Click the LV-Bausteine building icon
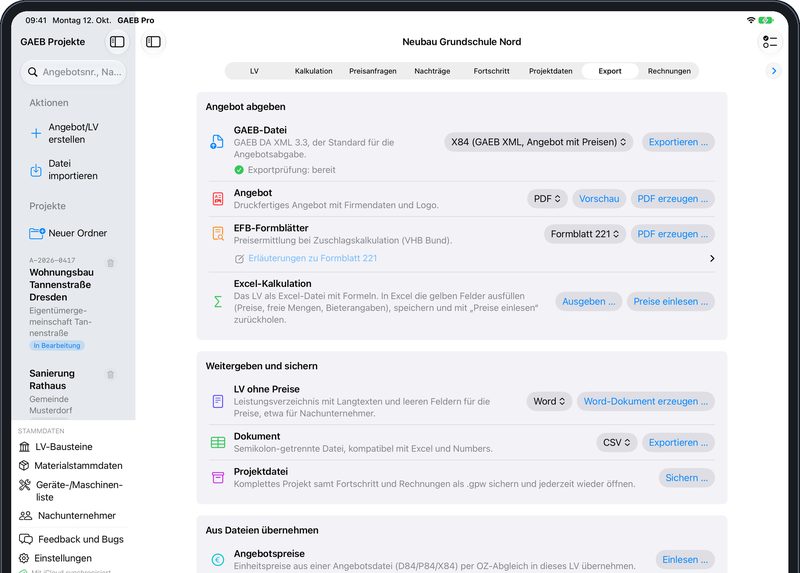Image resolution: width=800 pixels, height=573 pixels. pos(24,447)
